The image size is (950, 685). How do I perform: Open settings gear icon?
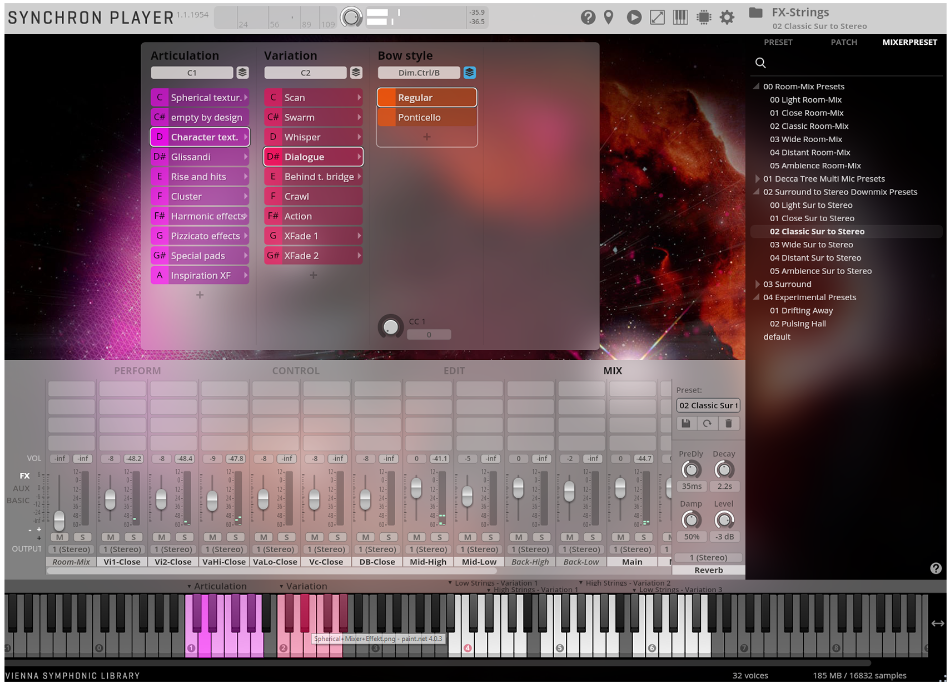pyautogui.click(x=727, y=18)
